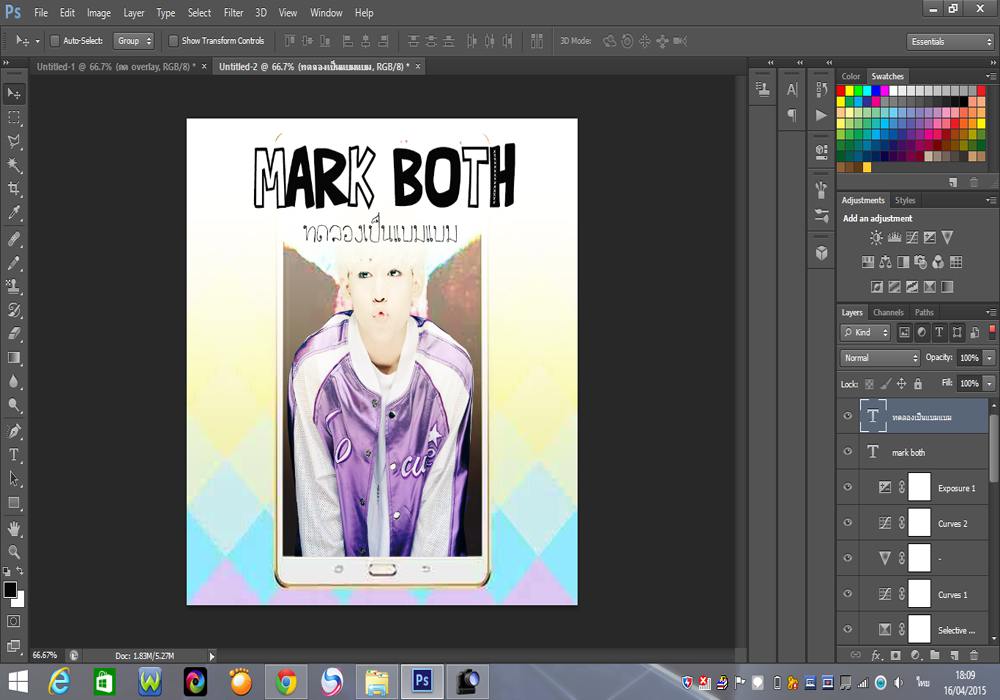
Task: Select the Pen tool
Action: 14,430
